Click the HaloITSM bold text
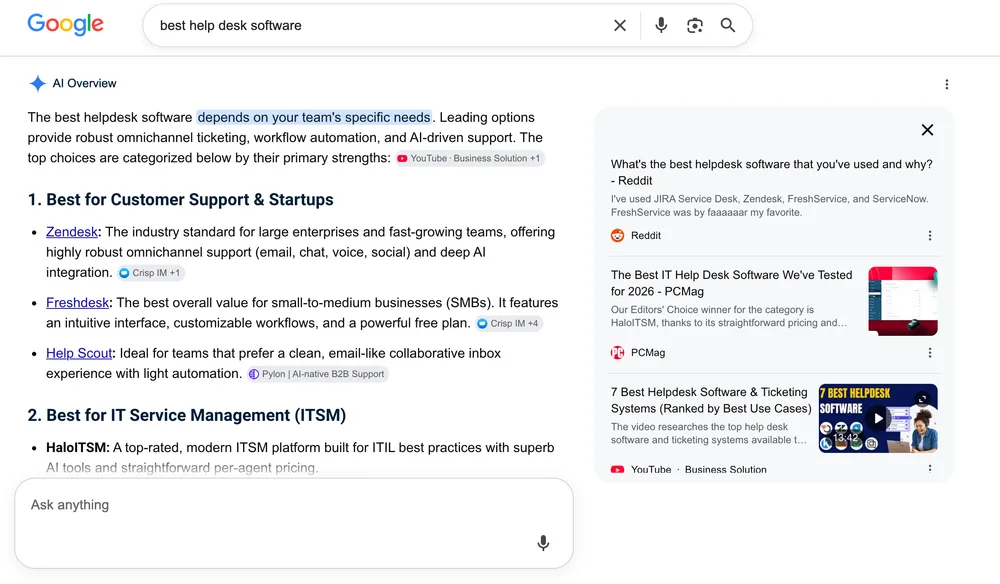 (x=78, y=448)
